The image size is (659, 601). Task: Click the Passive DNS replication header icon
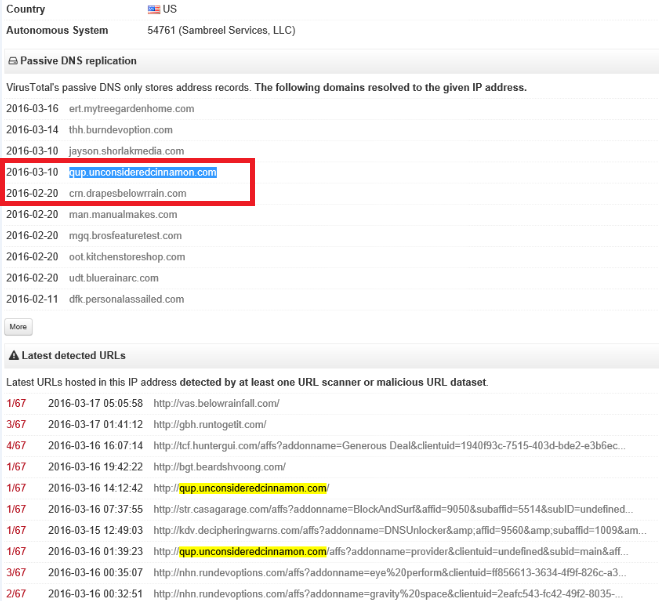(13, 61)
